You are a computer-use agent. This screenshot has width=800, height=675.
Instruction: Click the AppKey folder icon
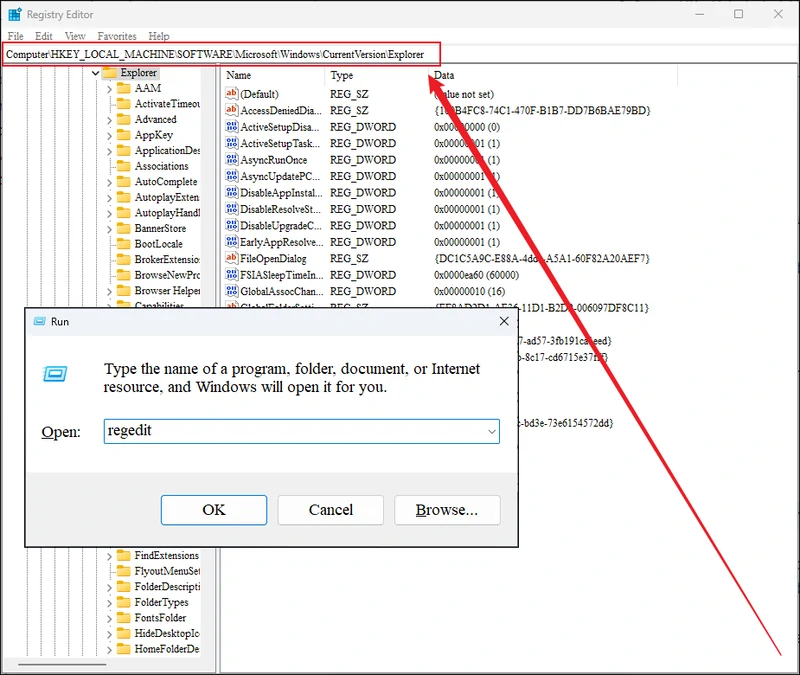(123, 135)
